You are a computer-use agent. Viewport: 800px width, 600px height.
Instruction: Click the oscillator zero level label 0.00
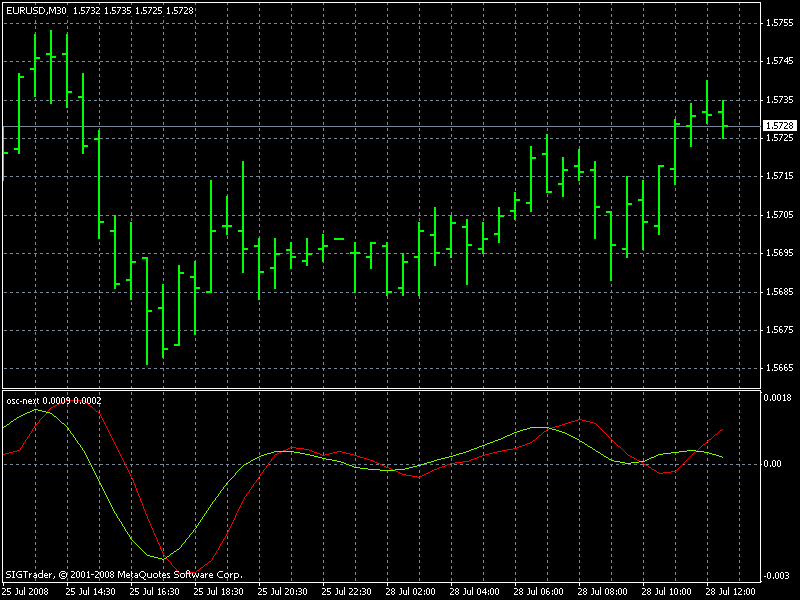point(773,464)
